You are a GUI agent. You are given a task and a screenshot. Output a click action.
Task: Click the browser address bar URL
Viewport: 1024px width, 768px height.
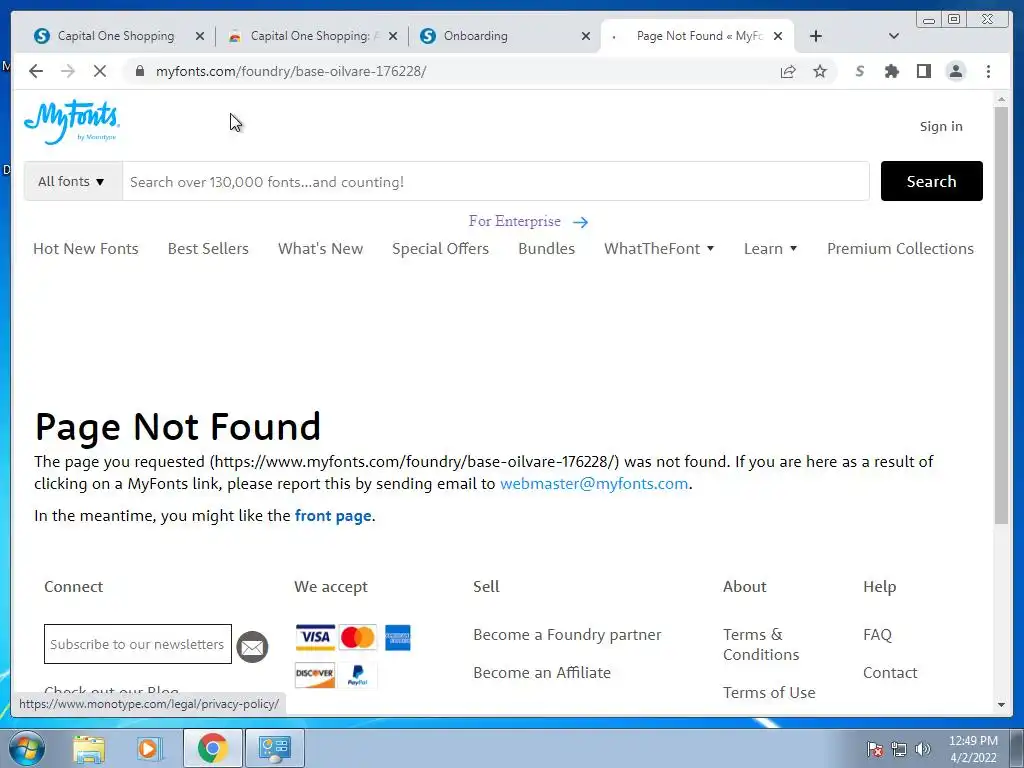coord(291,71)
